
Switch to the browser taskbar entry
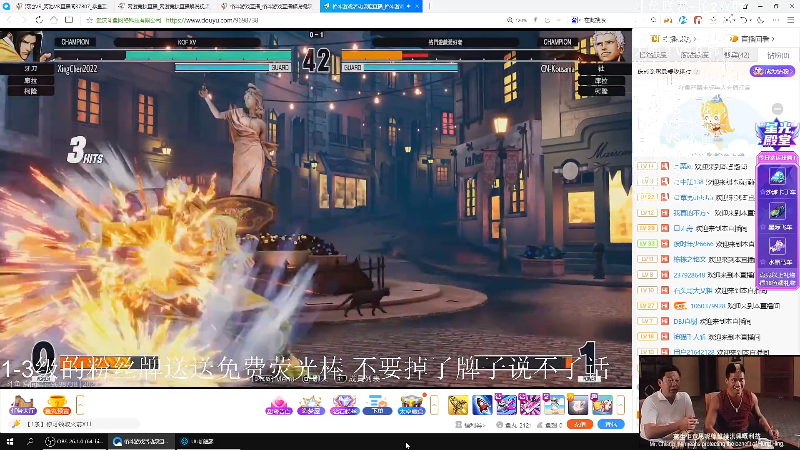(x=141, y=441)
